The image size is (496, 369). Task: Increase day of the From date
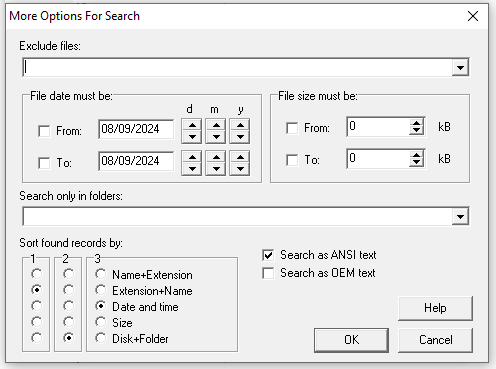pyautogui.click(x=192, y=125)
